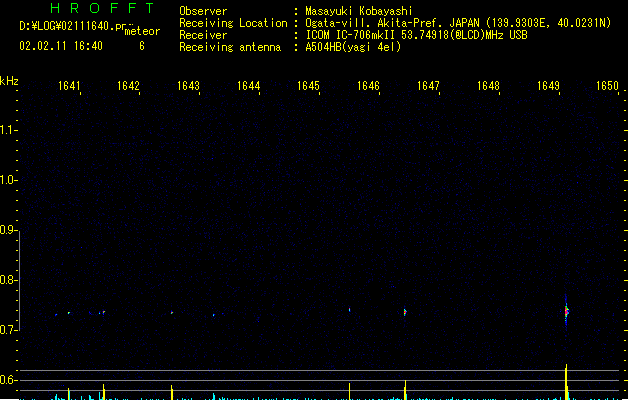Image resolution: width=629 pixels, height=400 pixels.
Task: Click the 1643 time axis marker
Action: coord(188,86)
